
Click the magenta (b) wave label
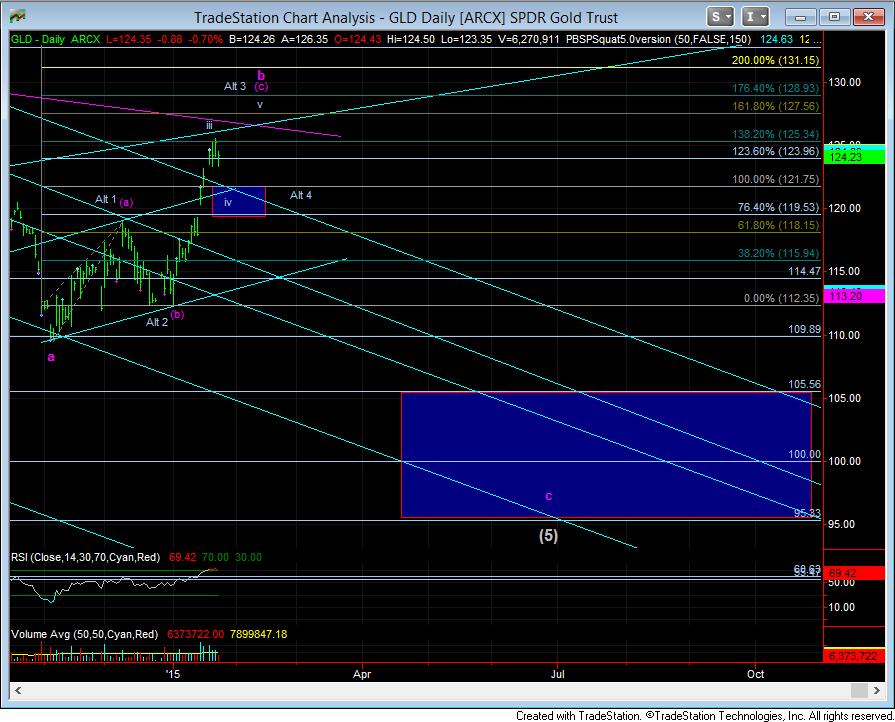coord(177,314)
